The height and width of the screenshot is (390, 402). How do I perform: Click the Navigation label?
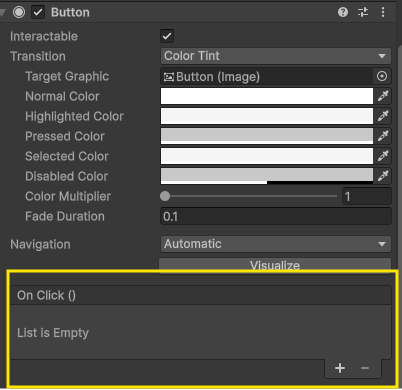[40, 244]
